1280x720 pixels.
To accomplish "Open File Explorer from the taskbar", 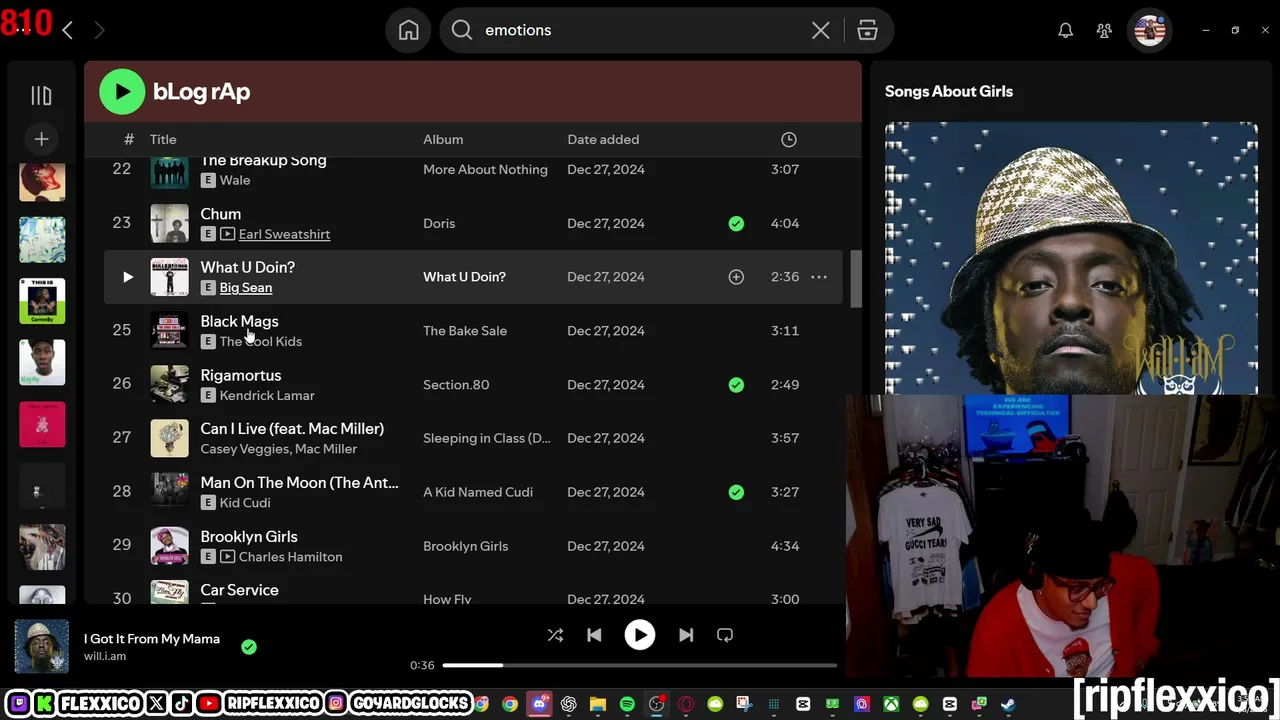I will 598,704.
